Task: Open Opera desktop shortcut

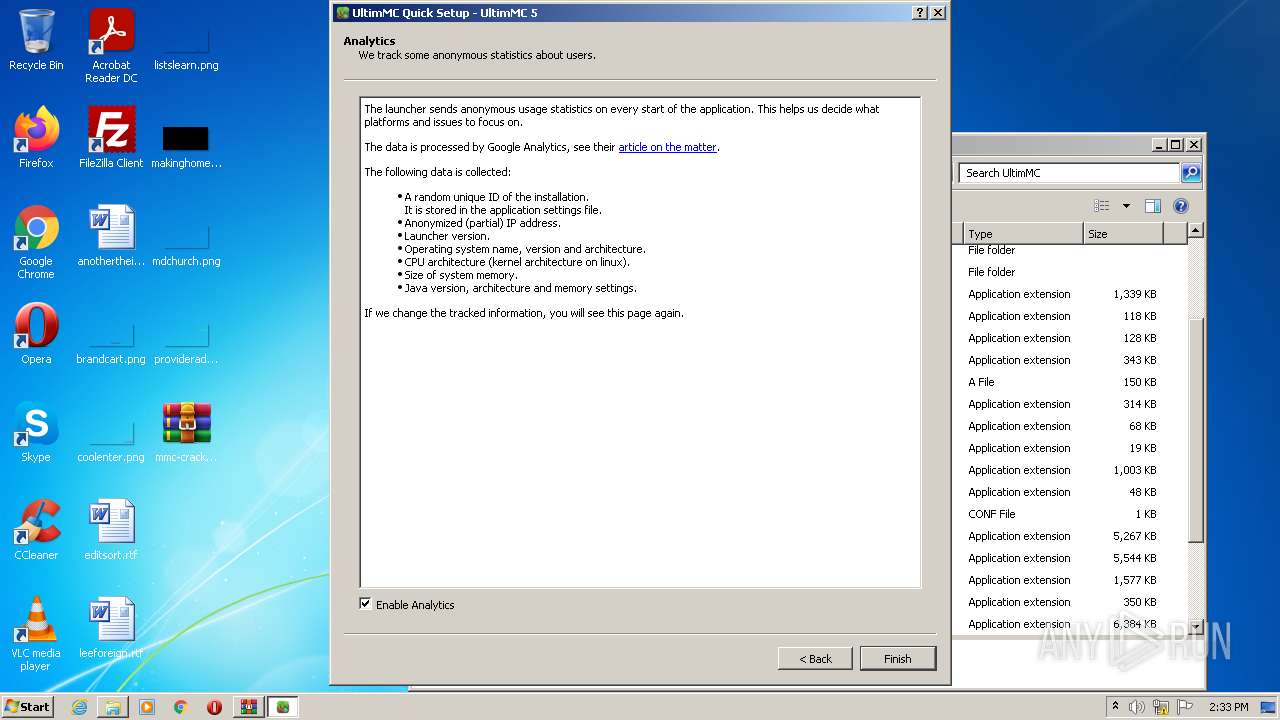Action: click(x=36, y=333)
